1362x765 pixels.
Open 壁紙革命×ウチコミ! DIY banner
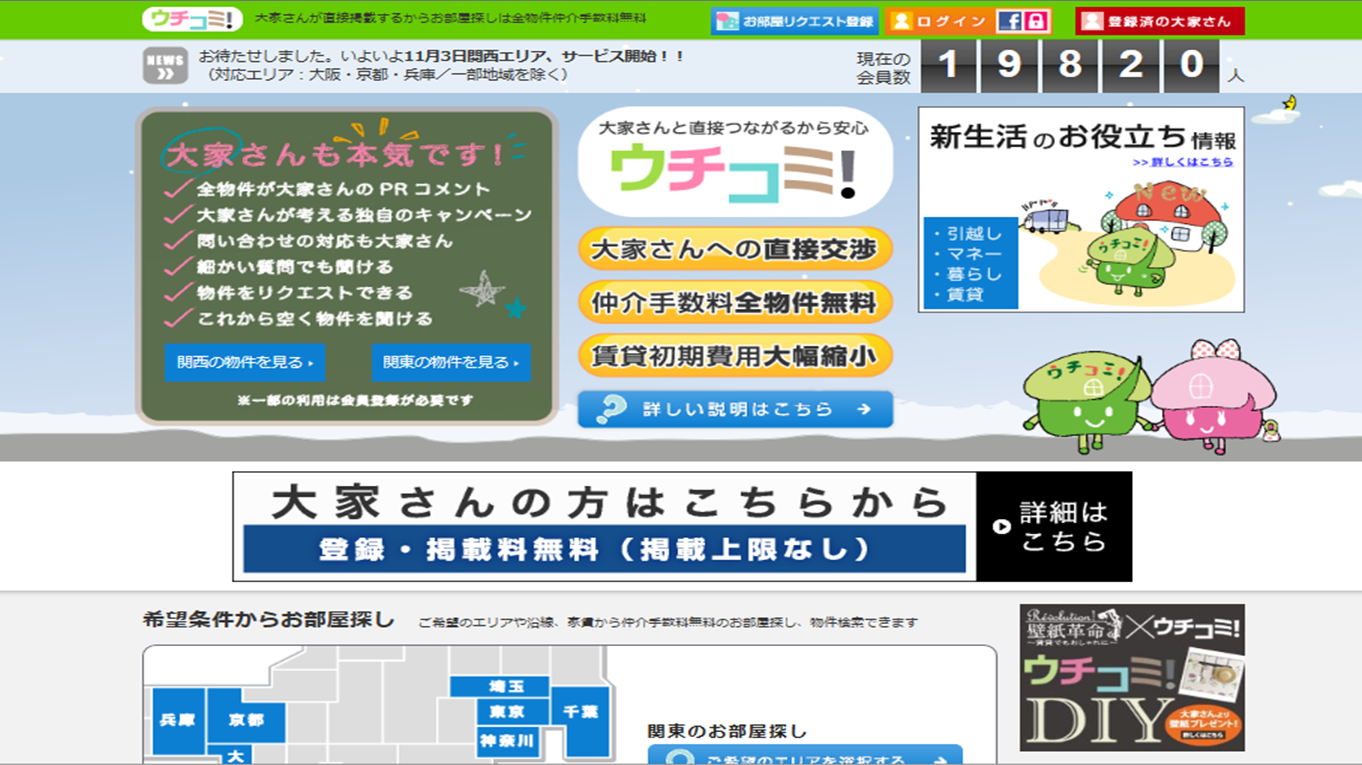1132,677
